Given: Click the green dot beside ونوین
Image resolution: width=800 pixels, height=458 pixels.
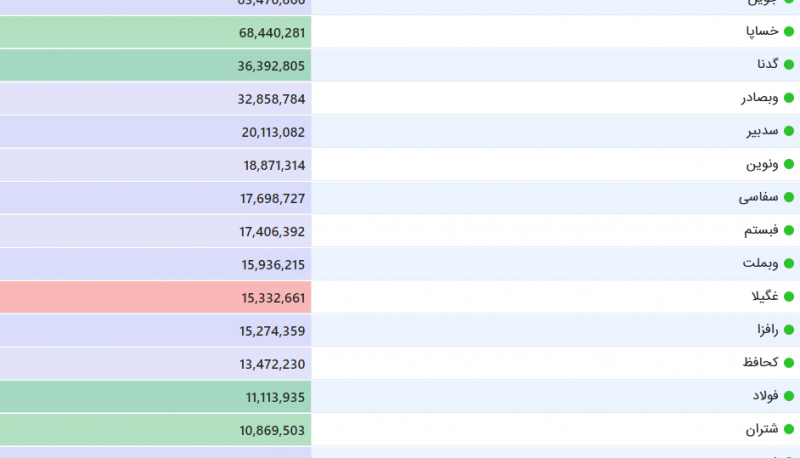Looking at the screenshot, I should coord(789,164).
